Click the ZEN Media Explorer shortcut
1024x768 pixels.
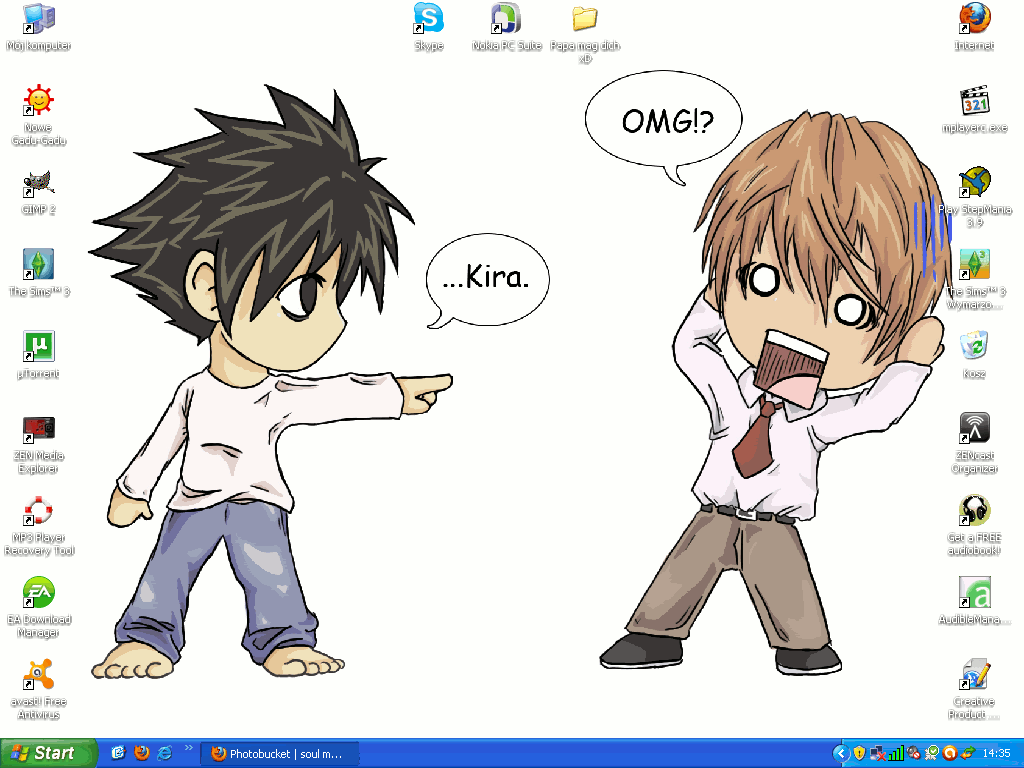pyautogui.click(x=38, y=429)
